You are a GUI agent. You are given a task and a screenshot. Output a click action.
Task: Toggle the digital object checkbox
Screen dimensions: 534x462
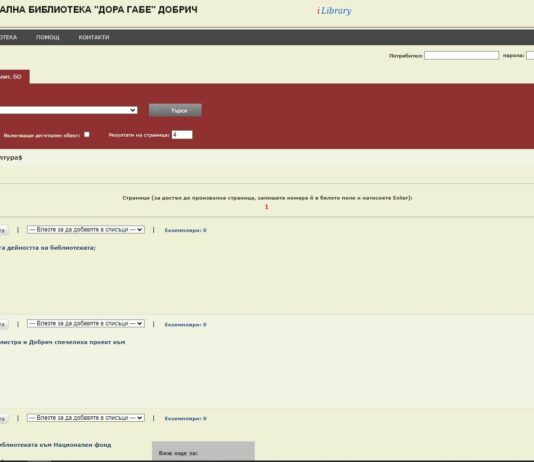tap(87, 134)
